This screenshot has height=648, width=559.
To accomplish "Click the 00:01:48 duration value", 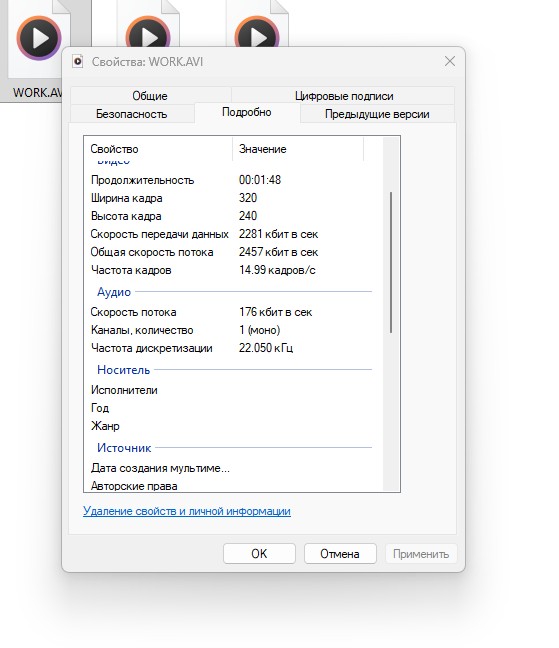I will pos(260,180).
